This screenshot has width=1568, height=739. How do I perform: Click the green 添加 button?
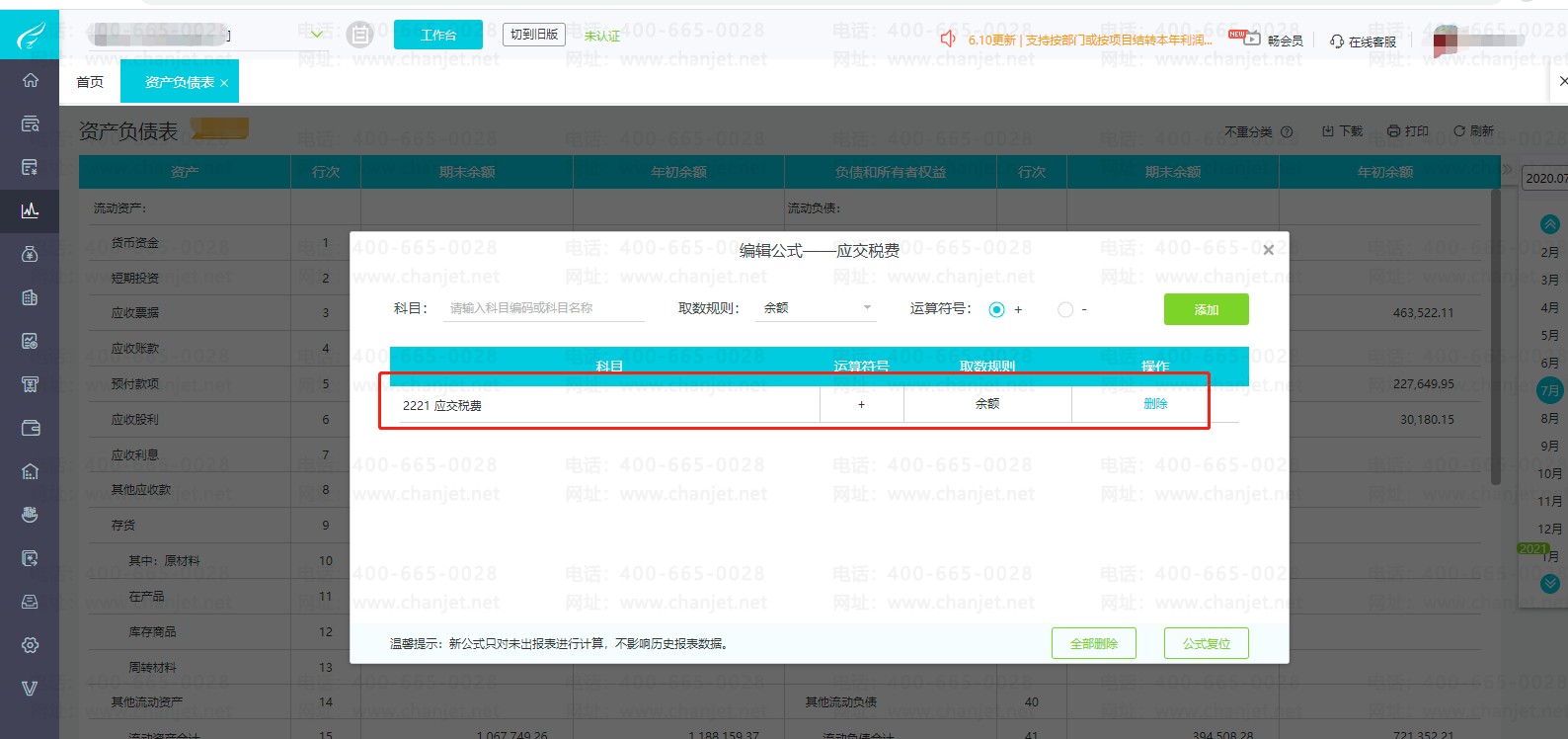click(x=1206, y=309)
